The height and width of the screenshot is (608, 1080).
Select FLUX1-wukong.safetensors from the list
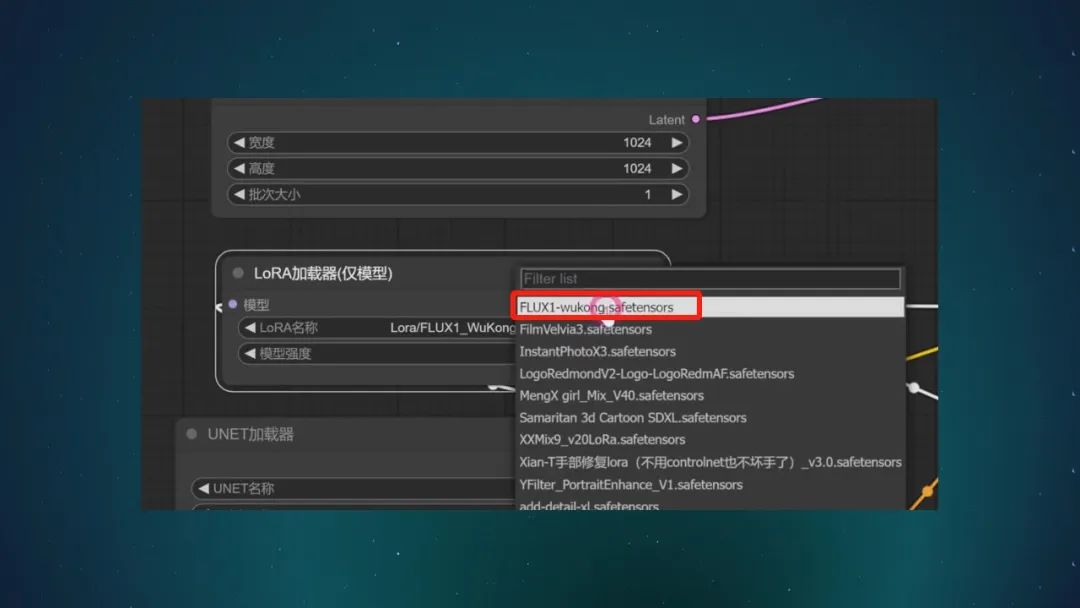(596, 307)
